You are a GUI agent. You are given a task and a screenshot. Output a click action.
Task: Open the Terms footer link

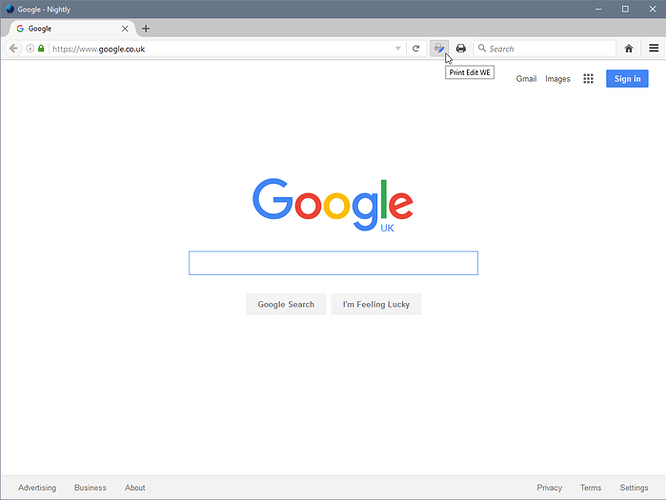(591, 488)
